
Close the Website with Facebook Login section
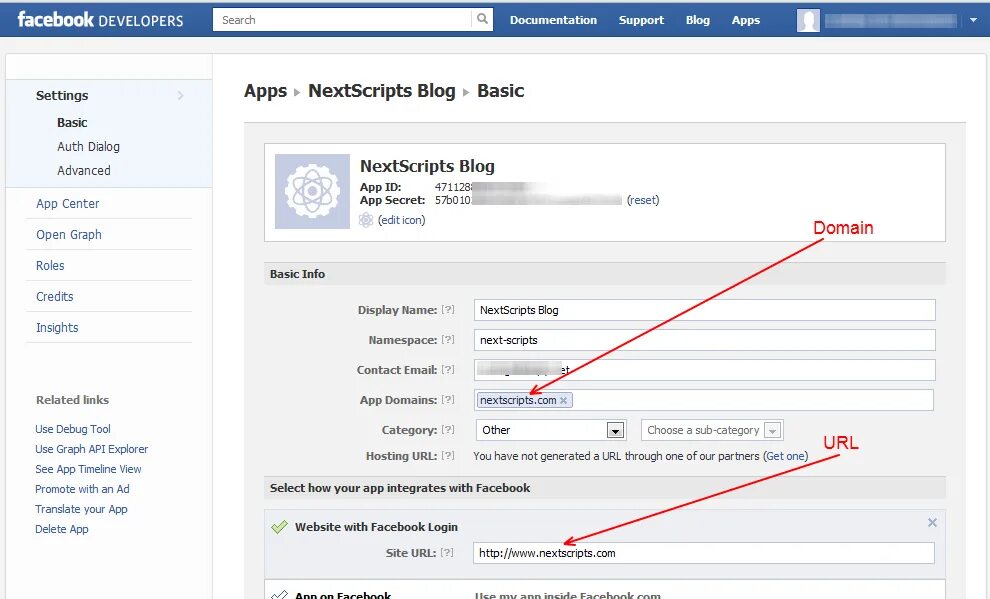click(x=932, y=523)
